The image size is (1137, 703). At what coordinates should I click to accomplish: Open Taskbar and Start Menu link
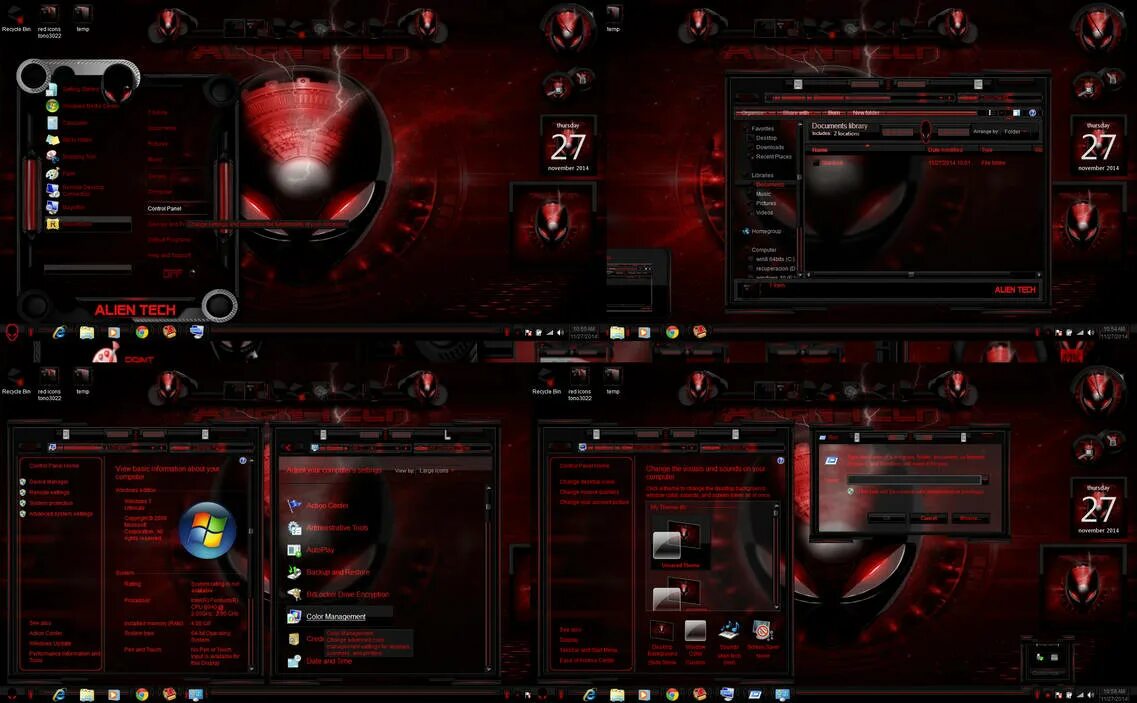588,650
